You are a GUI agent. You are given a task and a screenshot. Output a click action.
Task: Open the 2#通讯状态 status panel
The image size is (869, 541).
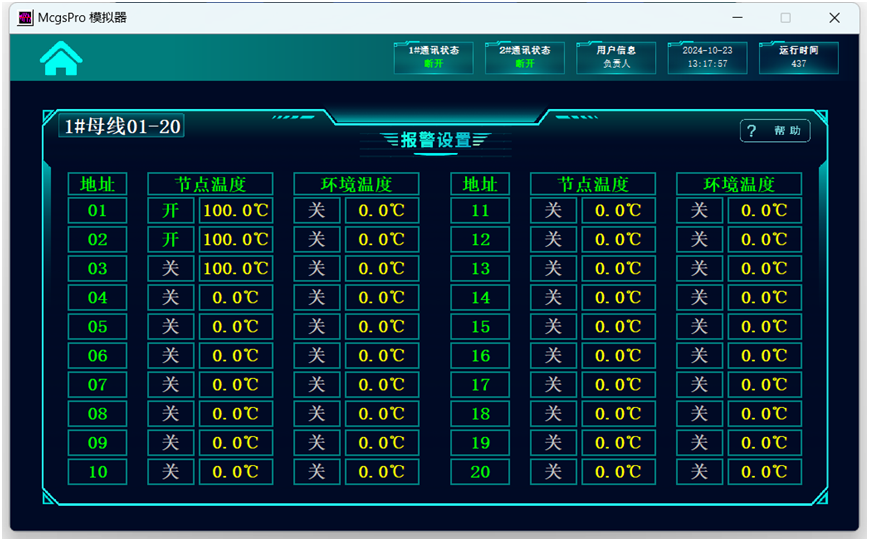(x=524, y=57)
